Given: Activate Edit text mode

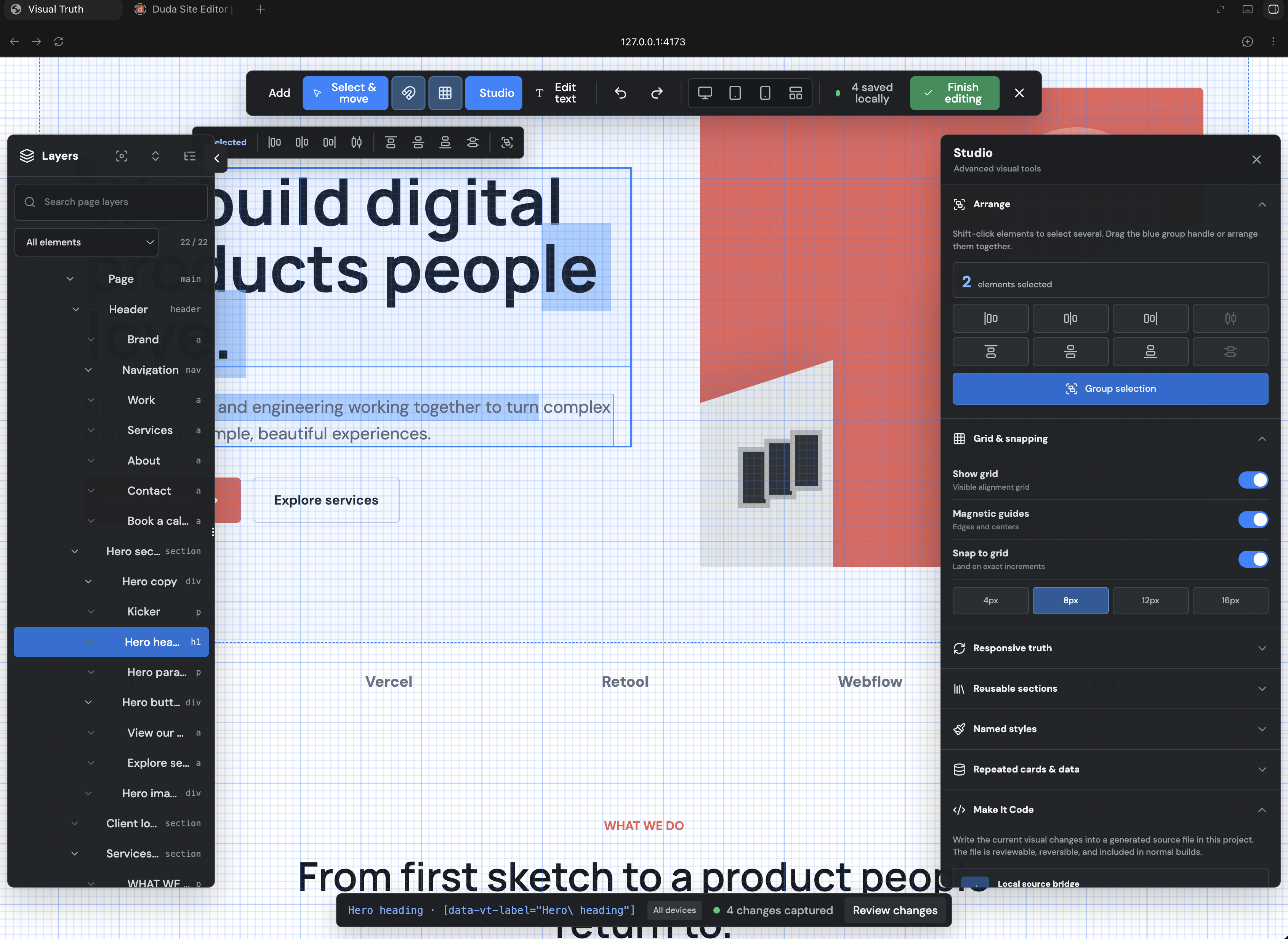Looking at the screenshot, I should 556,93.
